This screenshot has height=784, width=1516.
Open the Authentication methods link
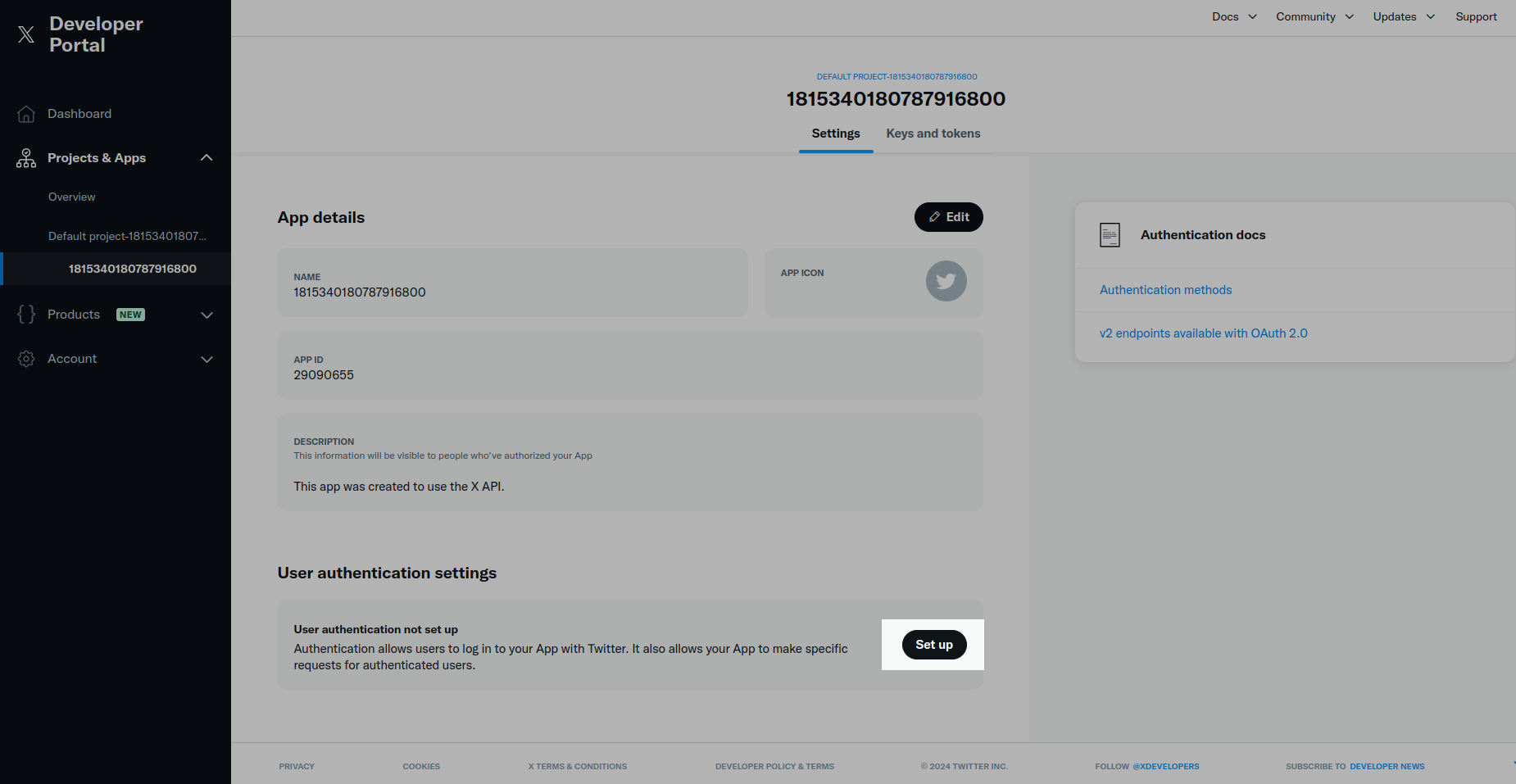[1165, 290]
